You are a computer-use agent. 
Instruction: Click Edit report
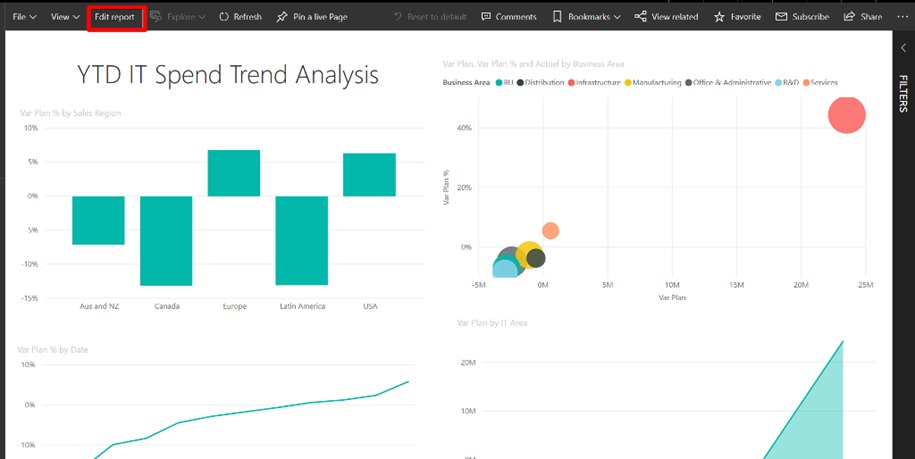point(115,17)
